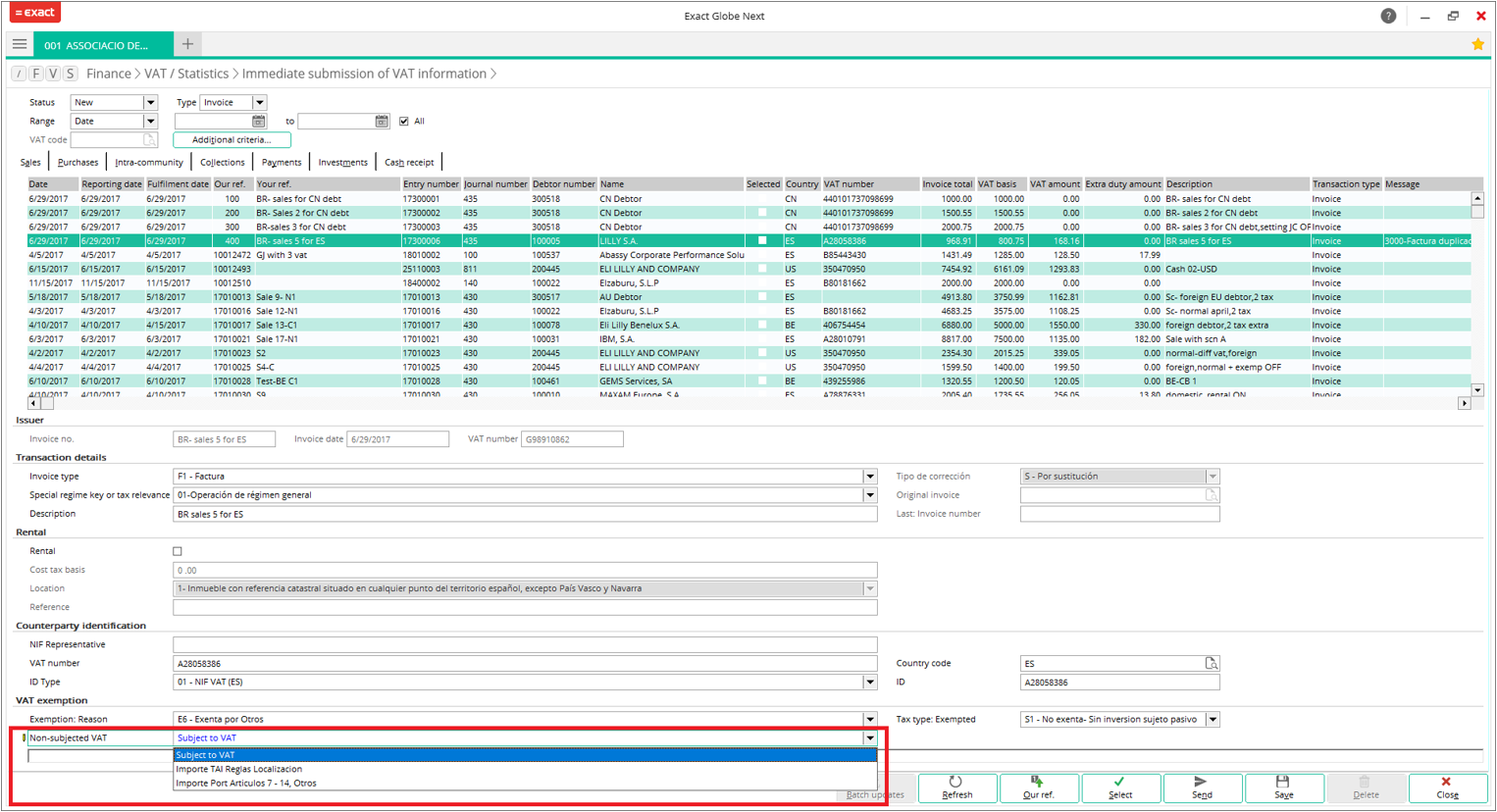Image resolution: width=1497 pixels, height=812 pixels.
Task: Open calendar for the end date field
Action: 382,122
